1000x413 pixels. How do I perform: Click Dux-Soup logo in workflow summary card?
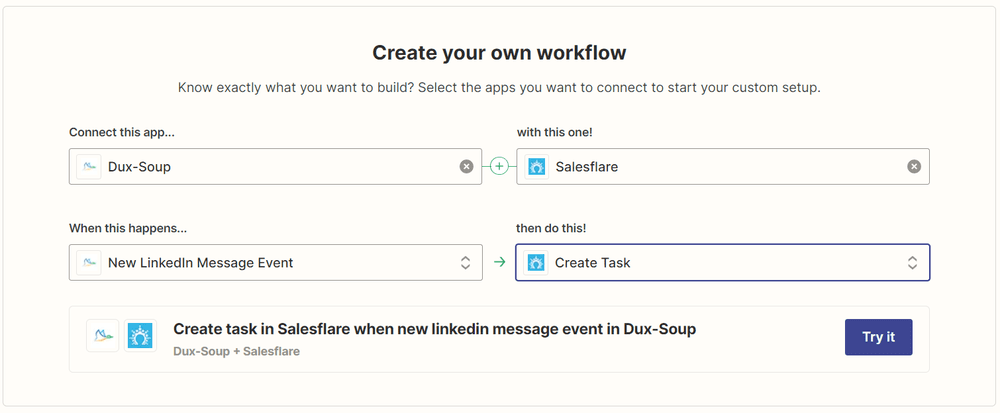[103, 336]
